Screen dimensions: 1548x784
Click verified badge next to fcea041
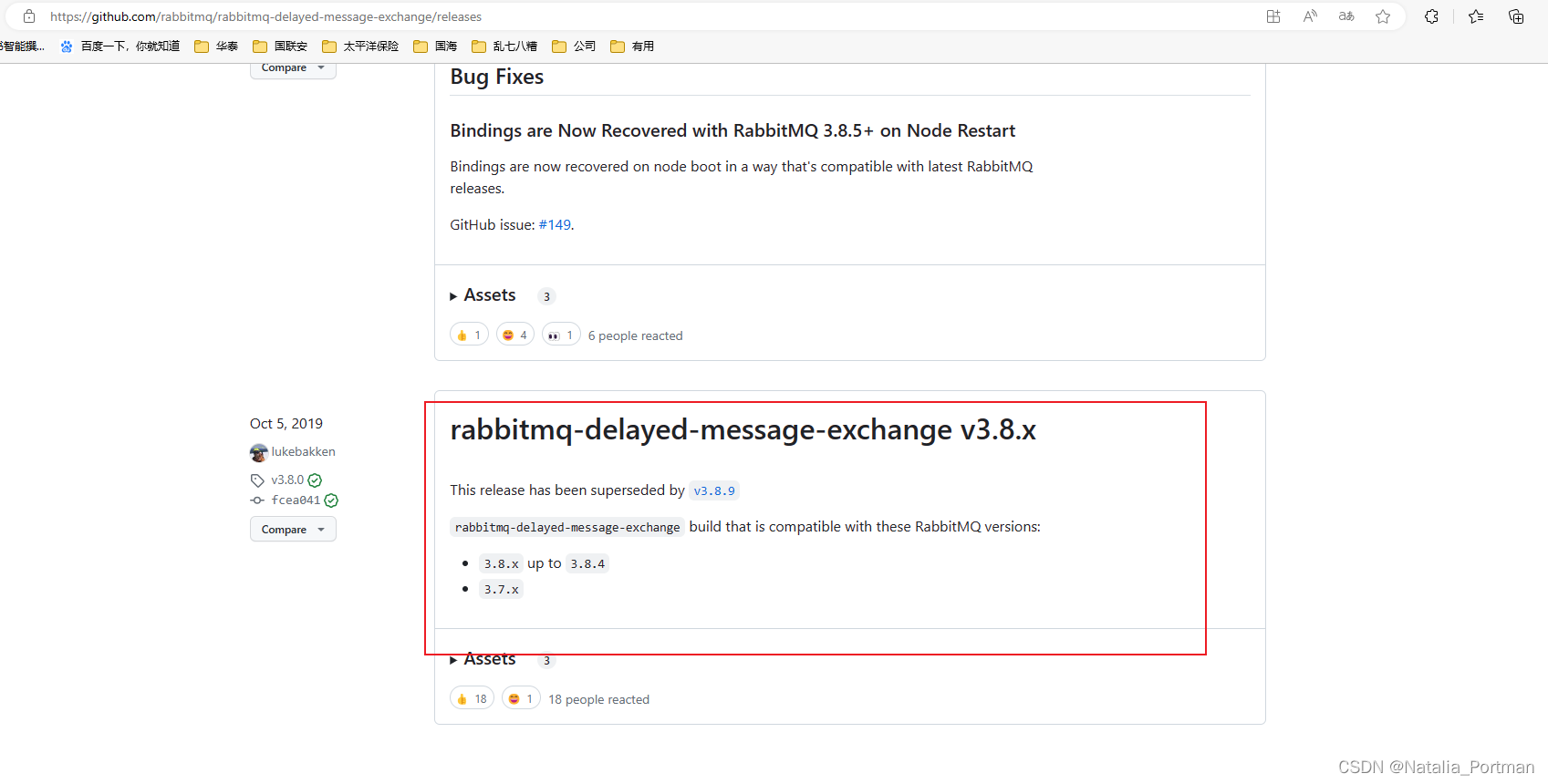[x=331, y=500]
